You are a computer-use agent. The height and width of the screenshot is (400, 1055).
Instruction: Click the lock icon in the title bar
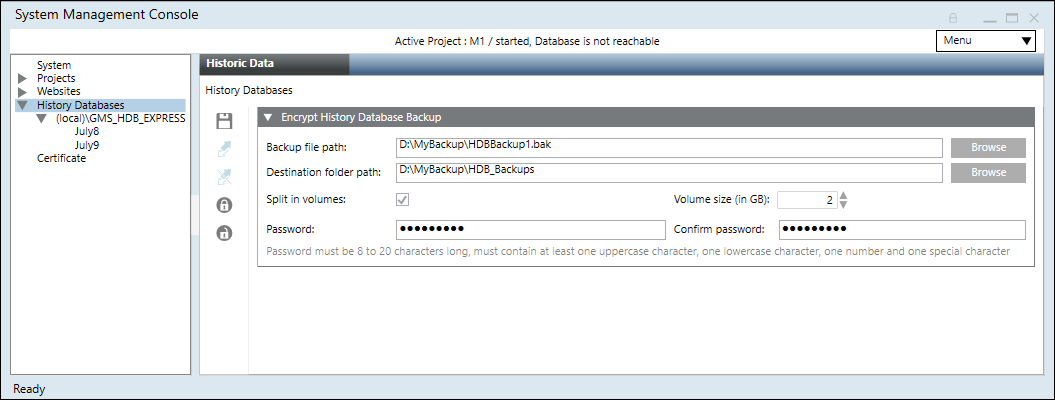pyautogui.click(x=953, y=18)
